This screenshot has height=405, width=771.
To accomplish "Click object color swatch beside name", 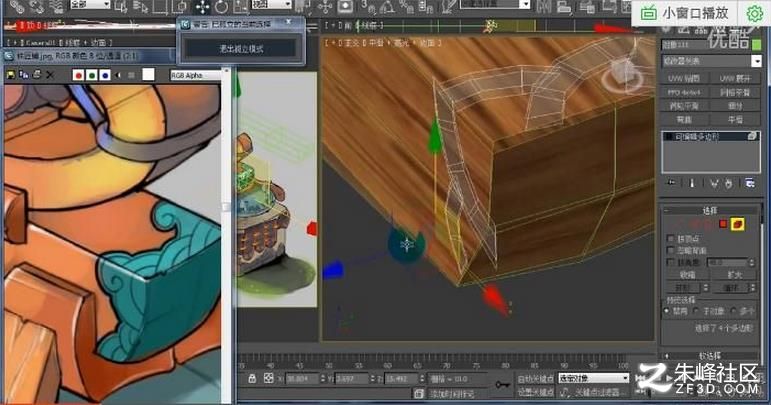I will [x=757, y=45].
